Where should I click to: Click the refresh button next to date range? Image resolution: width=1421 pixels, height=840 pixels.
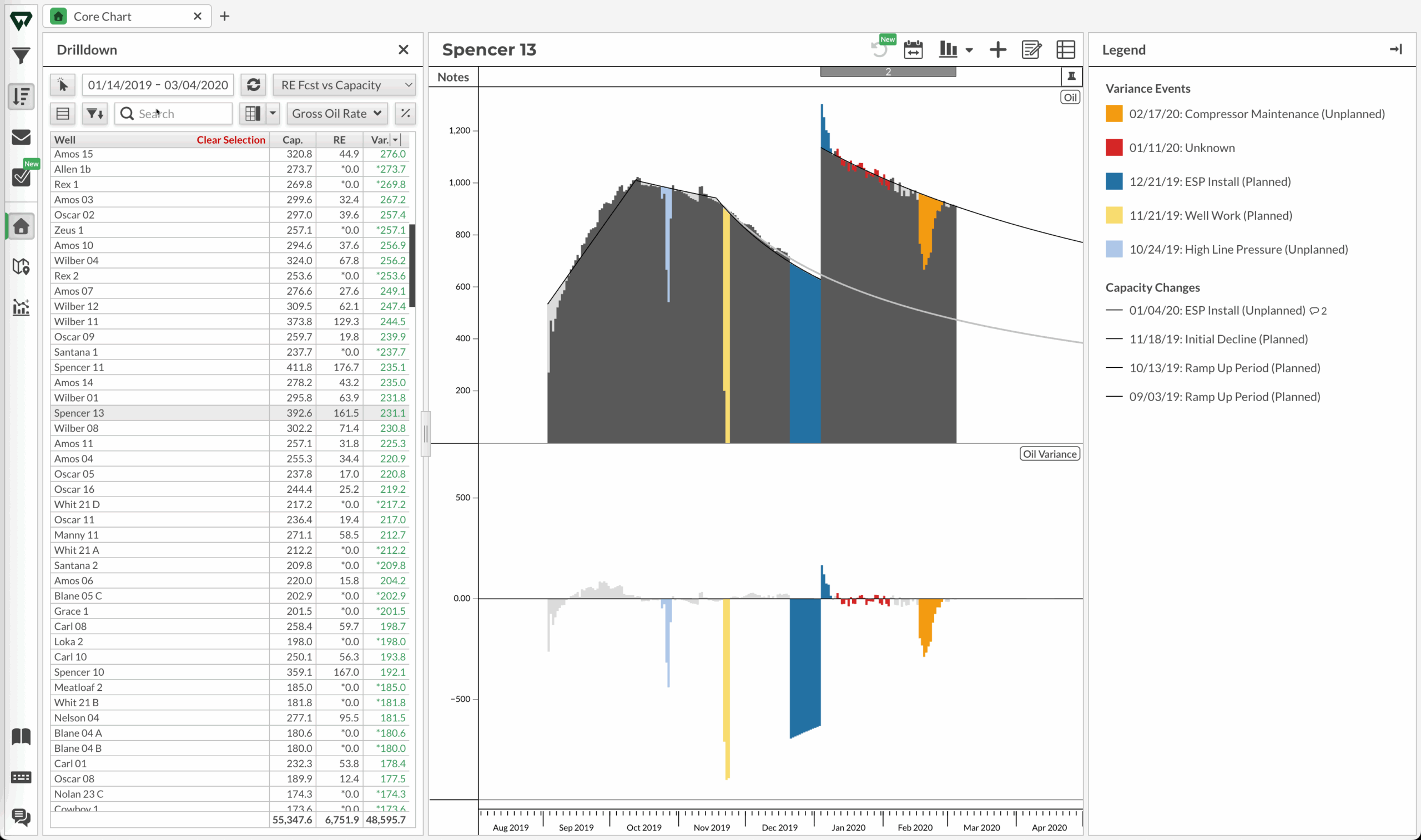[x=253, y=85]
